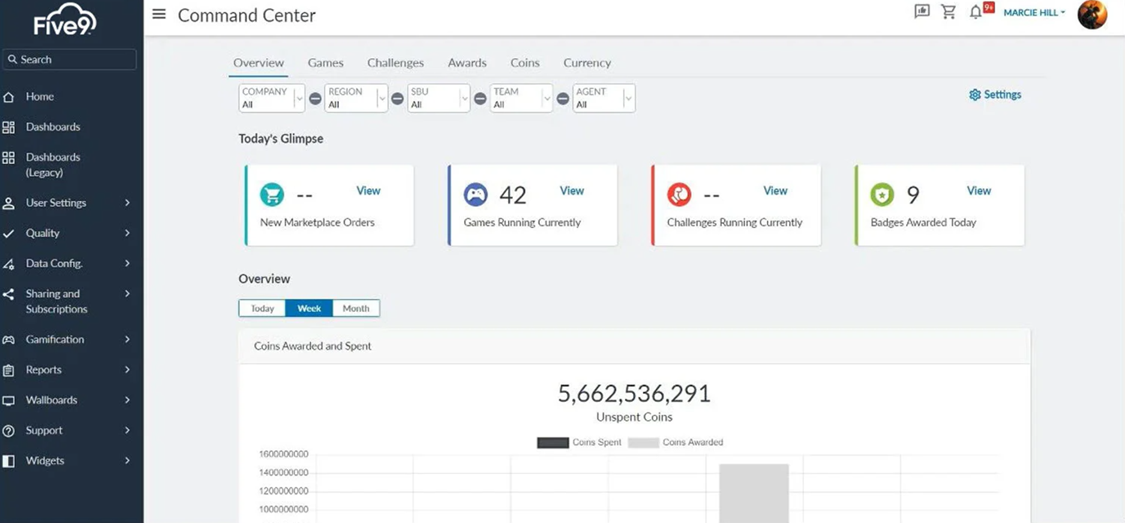Click the hamburger menu icon beside Command Center
Image resolution: width=1125 pixels, height=523 pixels.
click(x=159, y=15)
